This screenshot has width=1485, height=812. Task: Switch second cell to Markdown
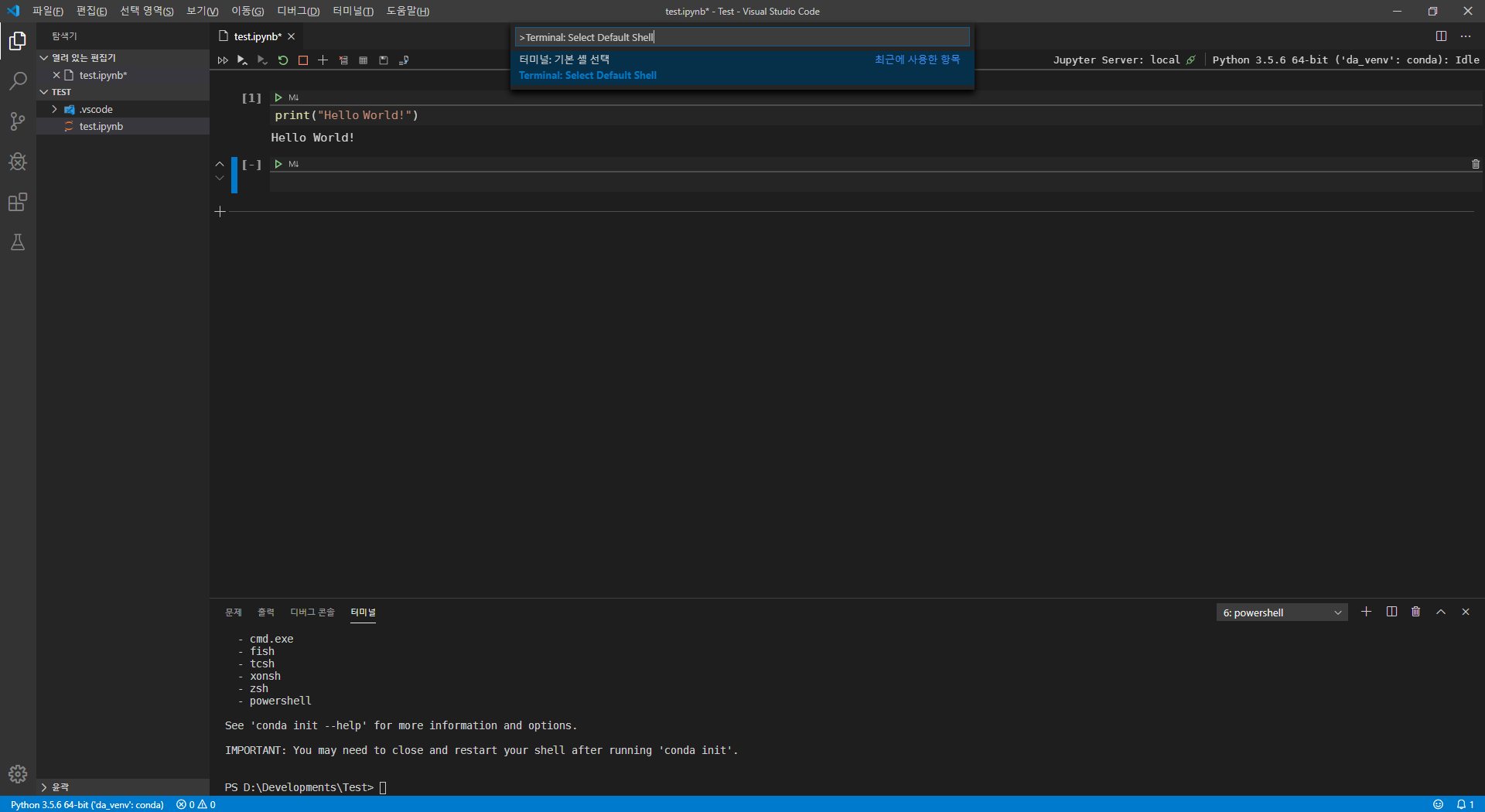click(x=294, y=164)
